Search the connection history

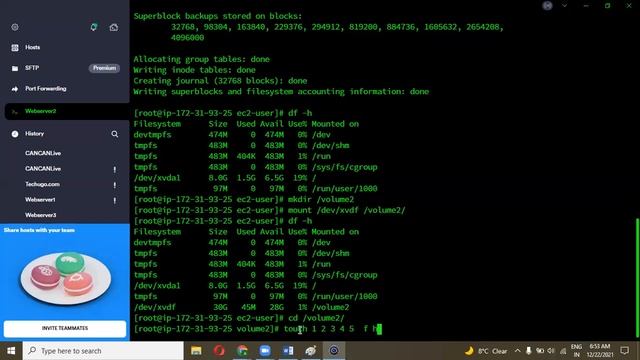(x=115, y=134)
